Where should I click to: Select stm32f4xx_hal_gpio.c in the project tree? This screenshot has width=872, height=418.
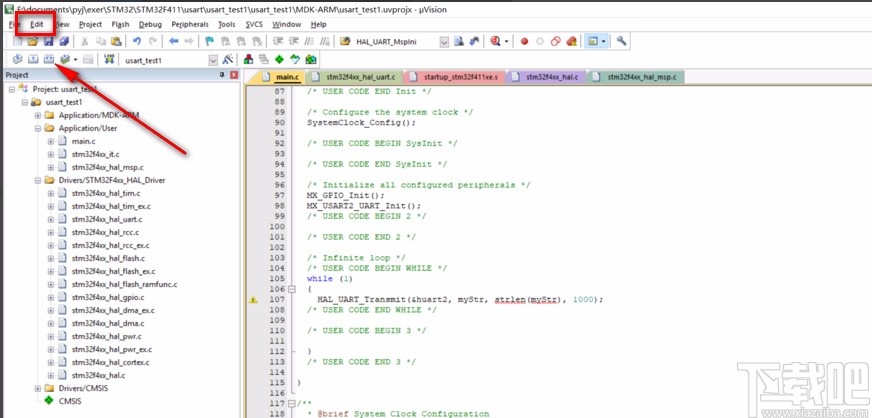(108, 297)
